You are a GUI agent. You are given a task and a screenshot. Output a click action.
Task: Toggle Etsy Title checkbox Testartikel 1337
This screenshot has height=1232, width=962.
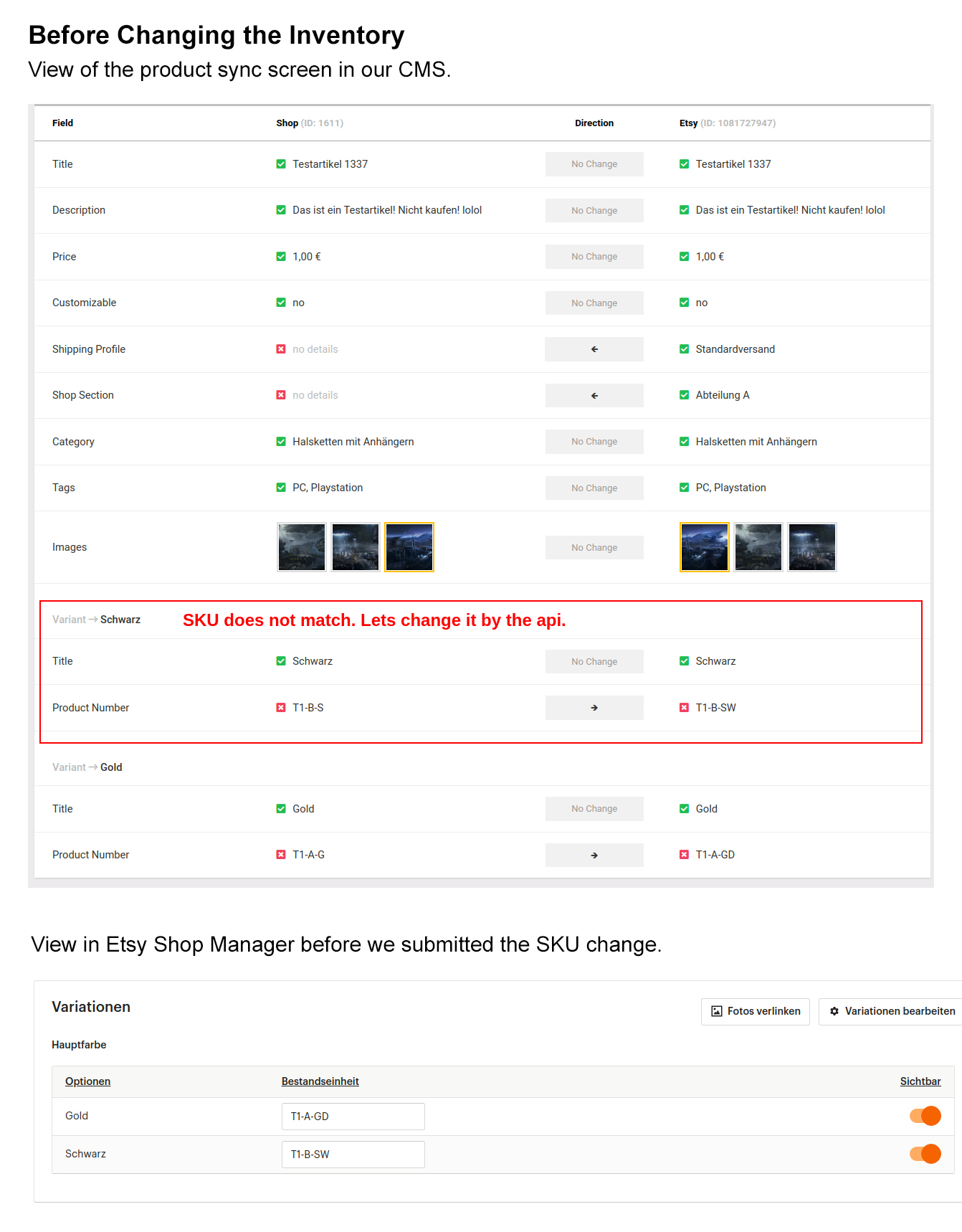coord(685,164)
